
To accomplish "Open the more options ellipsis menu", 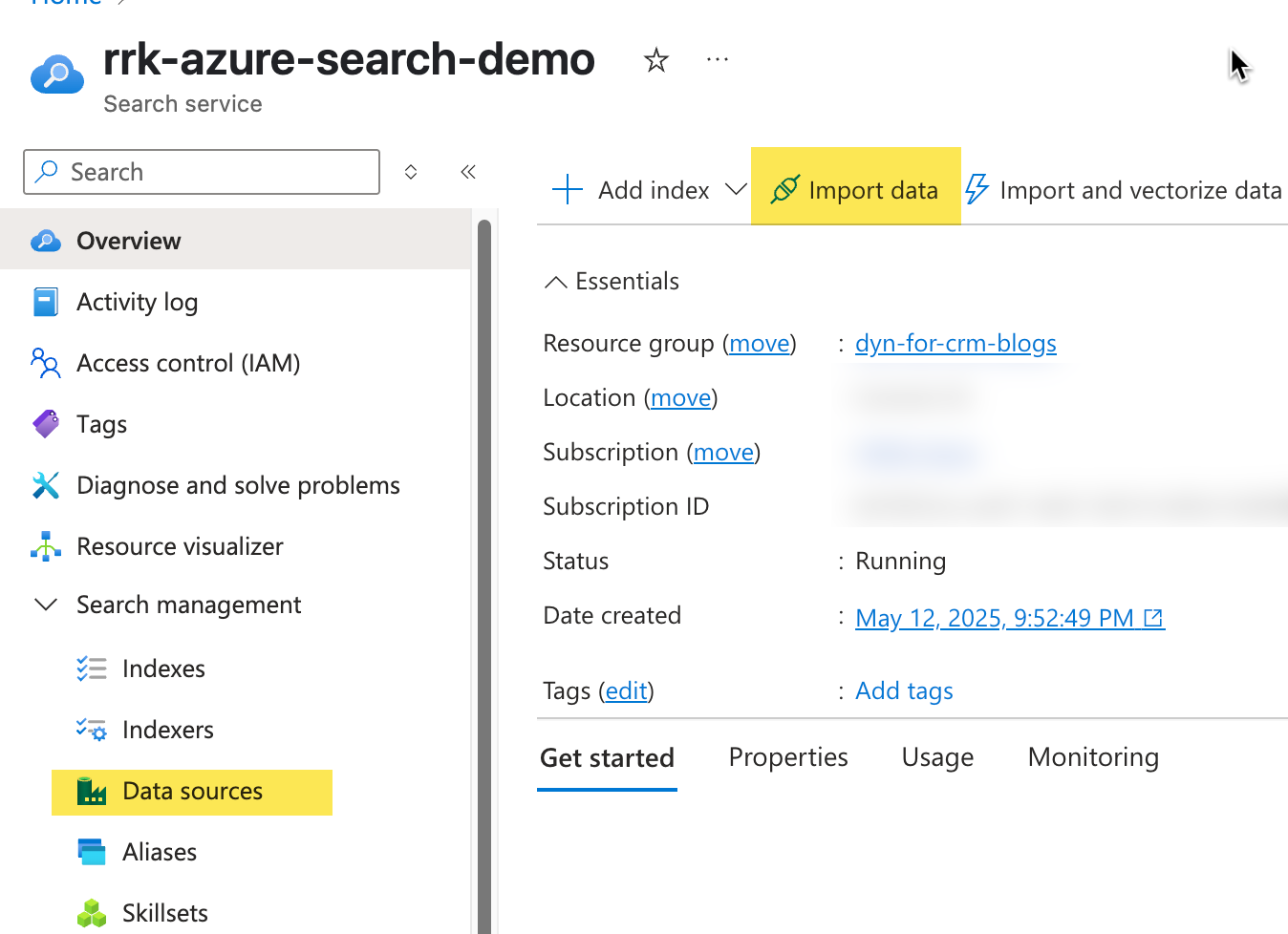I will 718,59.
